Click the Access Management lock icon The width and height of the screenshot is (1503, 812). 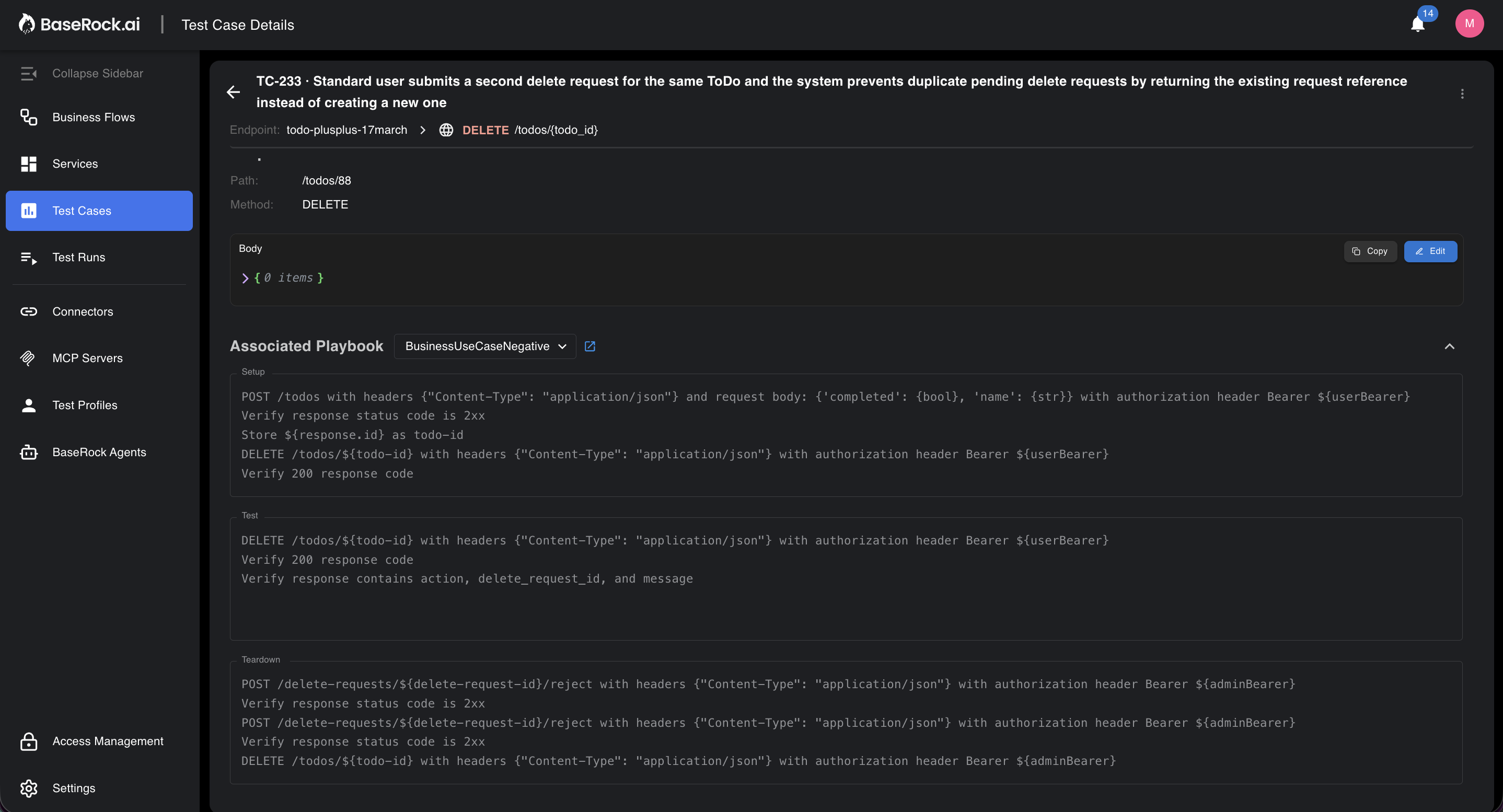click(x=29, y=741)
